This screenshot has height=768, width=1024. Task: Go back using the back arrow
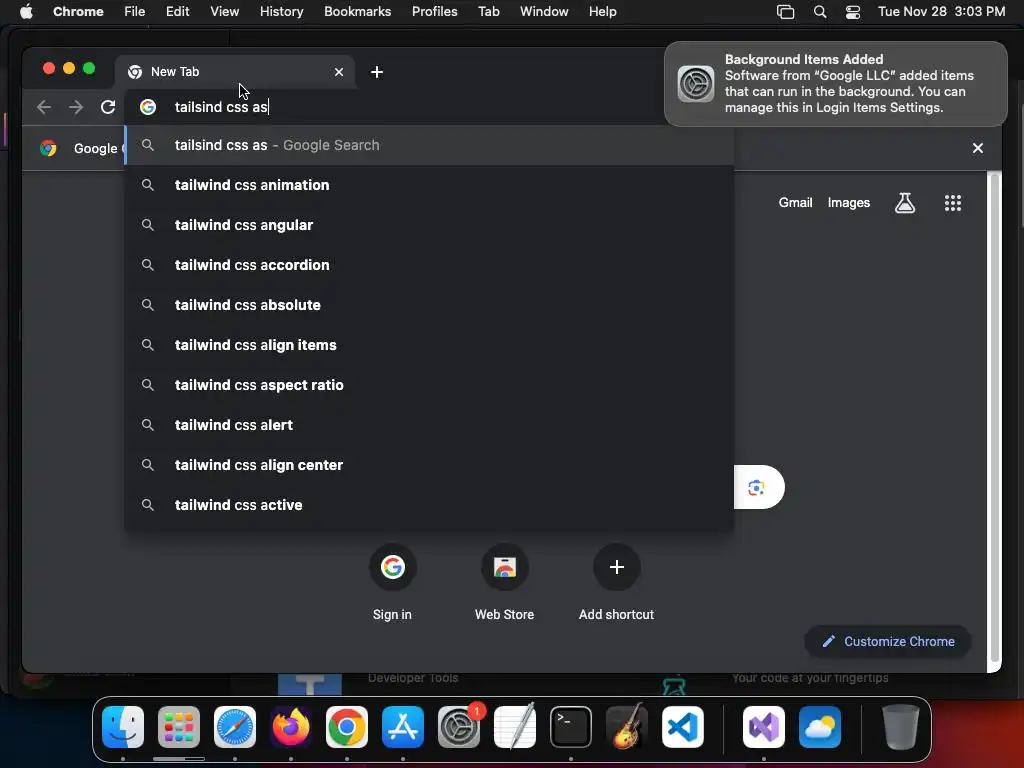point(44,107)
